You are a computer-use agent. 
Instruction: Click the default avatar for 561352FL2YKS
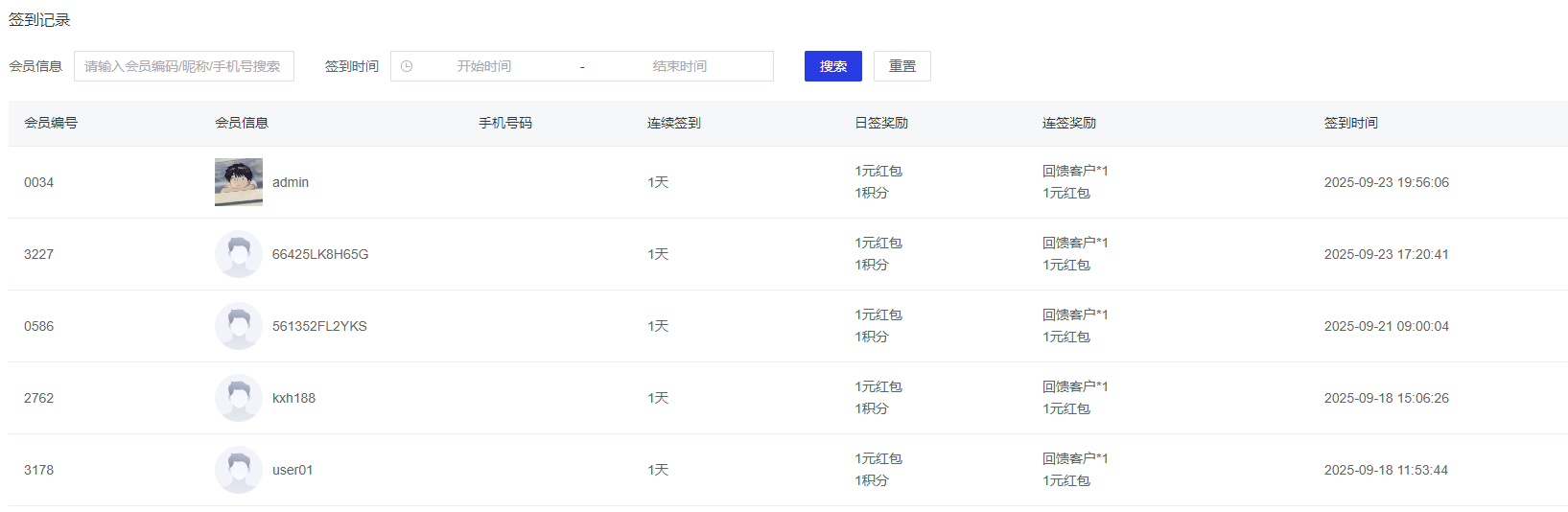click(239, 326)
